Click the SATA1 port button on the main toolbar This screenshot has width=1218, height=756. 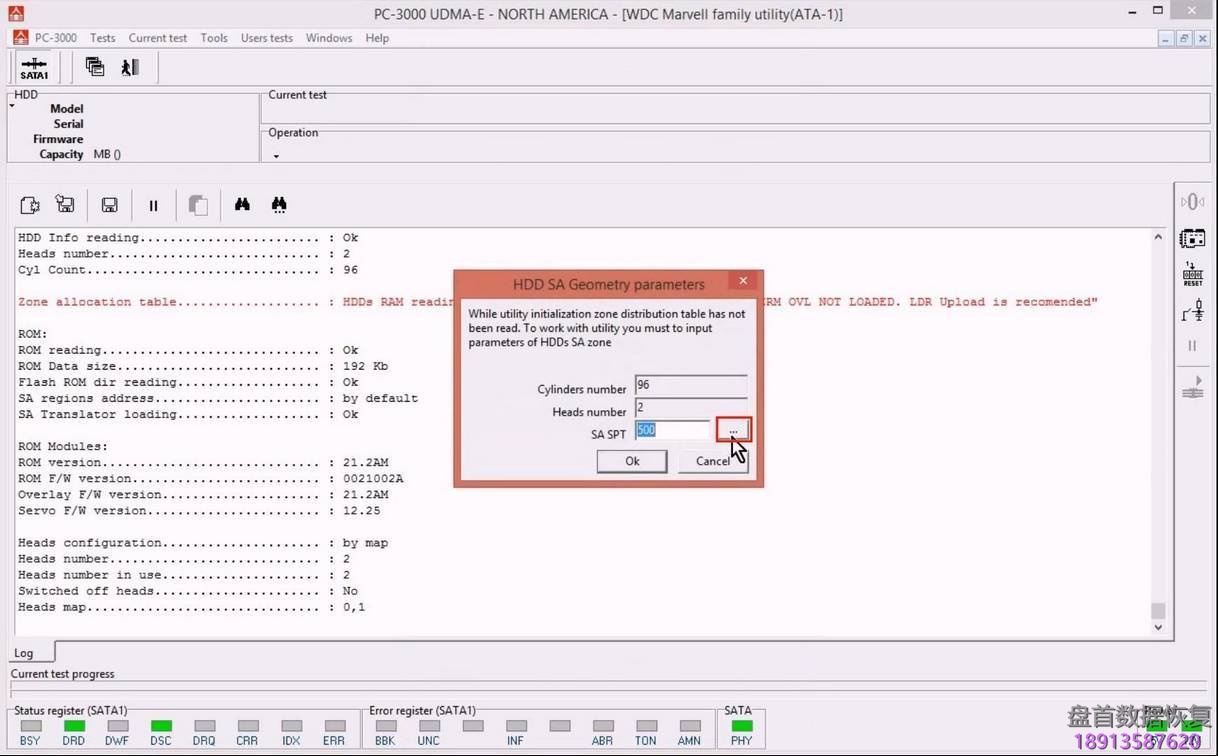(x=33, y=66)
